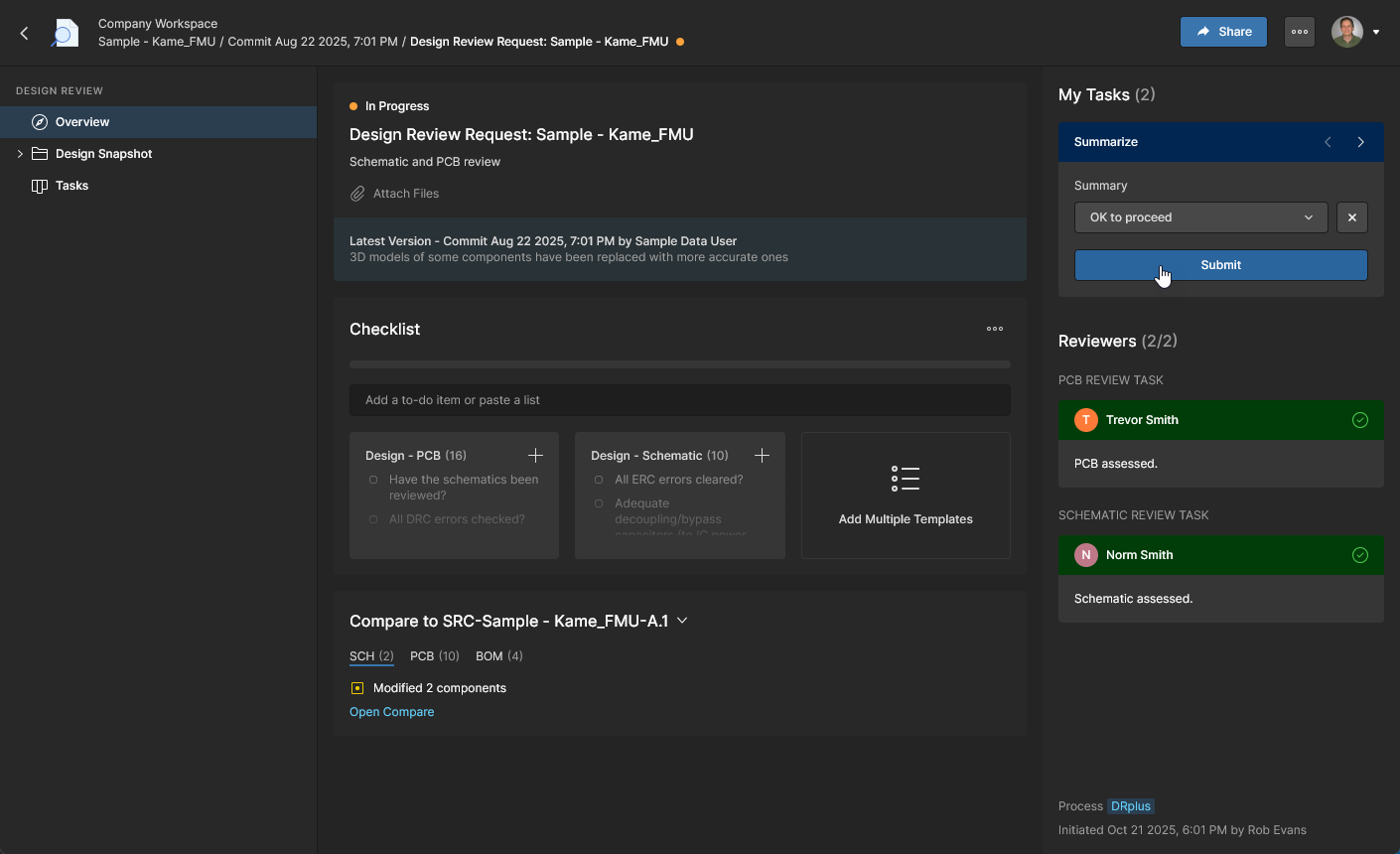This screenshot has width=1400, height=854.
Task: Switch to the PCB compare tab
Action: pos(434,656)
